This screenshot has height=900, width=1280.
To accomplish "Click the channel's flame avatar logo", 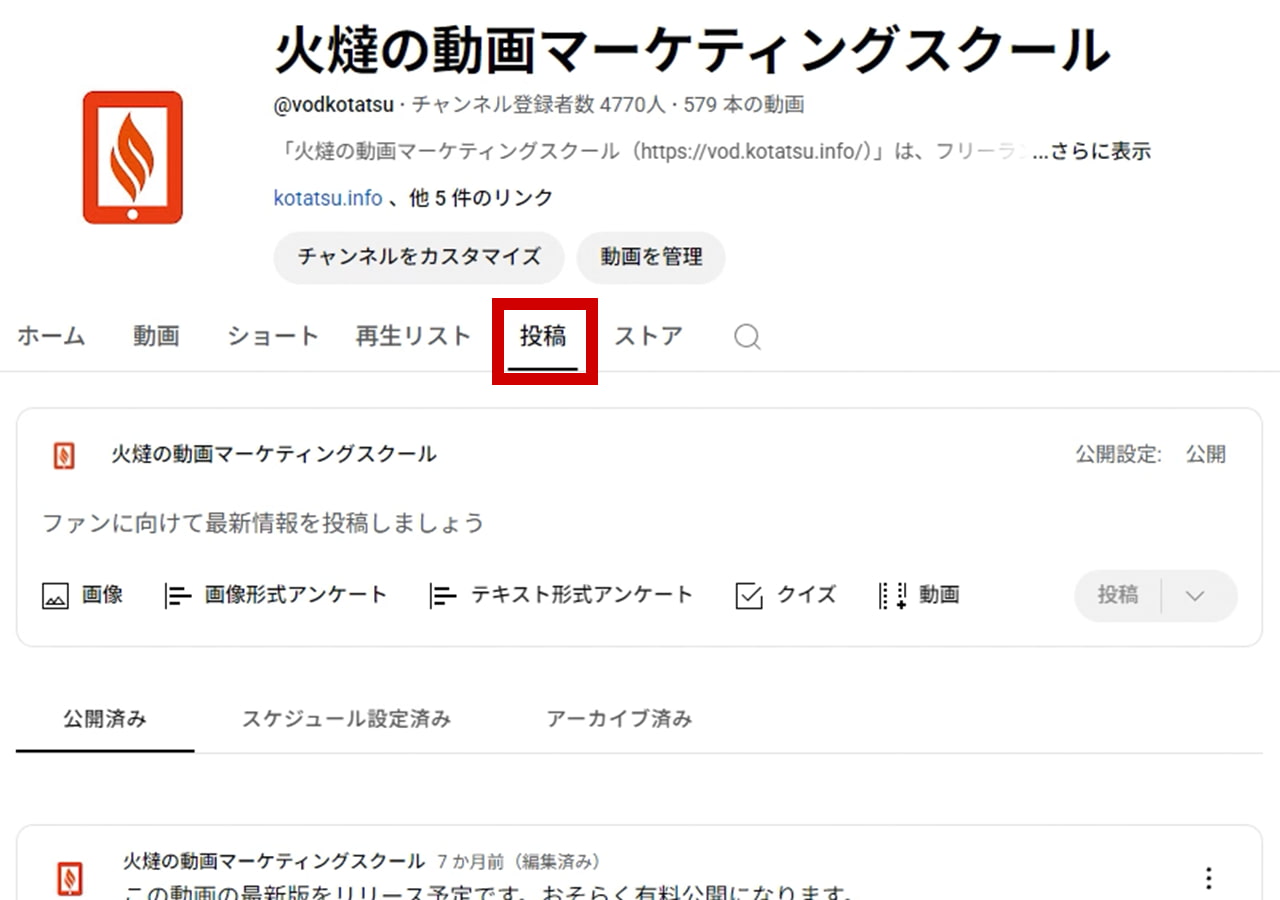I will (133, 157).
